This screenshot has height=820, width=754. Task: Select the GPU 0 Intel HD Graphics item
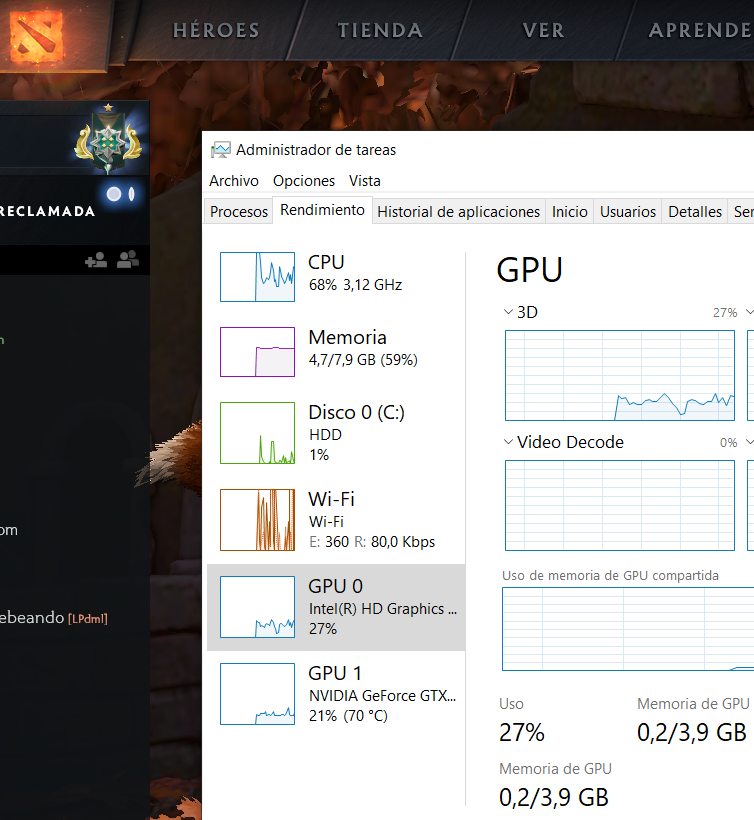tap(336, 607)
